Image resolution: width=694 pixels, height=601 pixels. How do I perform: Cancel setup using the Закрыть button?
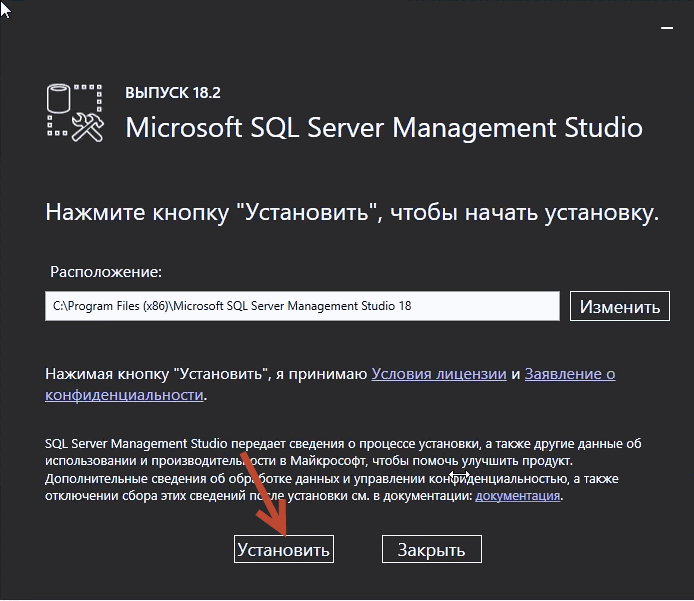tap(432, 549)
